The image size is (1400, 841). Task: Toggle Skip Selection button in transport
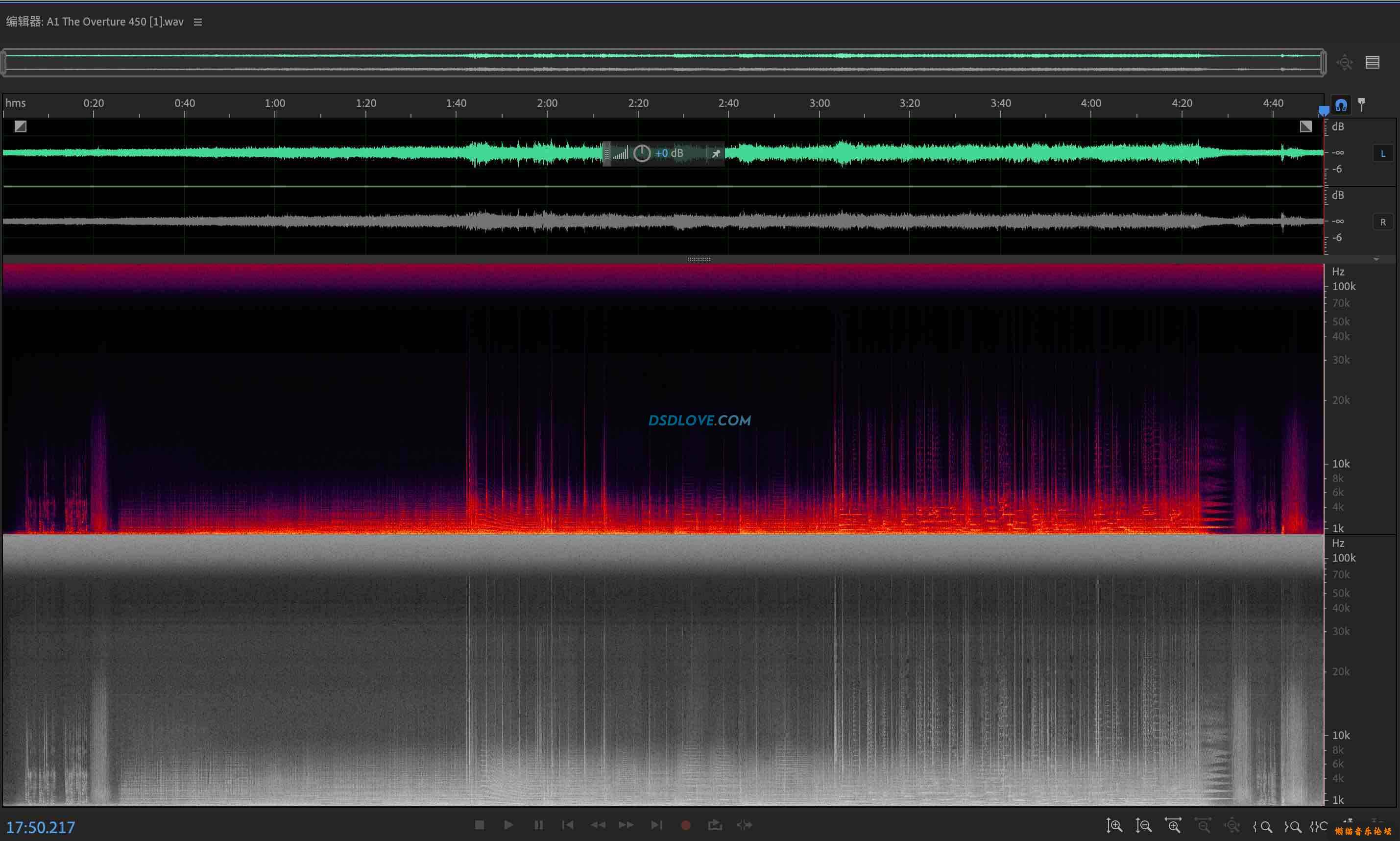point(744,825)
